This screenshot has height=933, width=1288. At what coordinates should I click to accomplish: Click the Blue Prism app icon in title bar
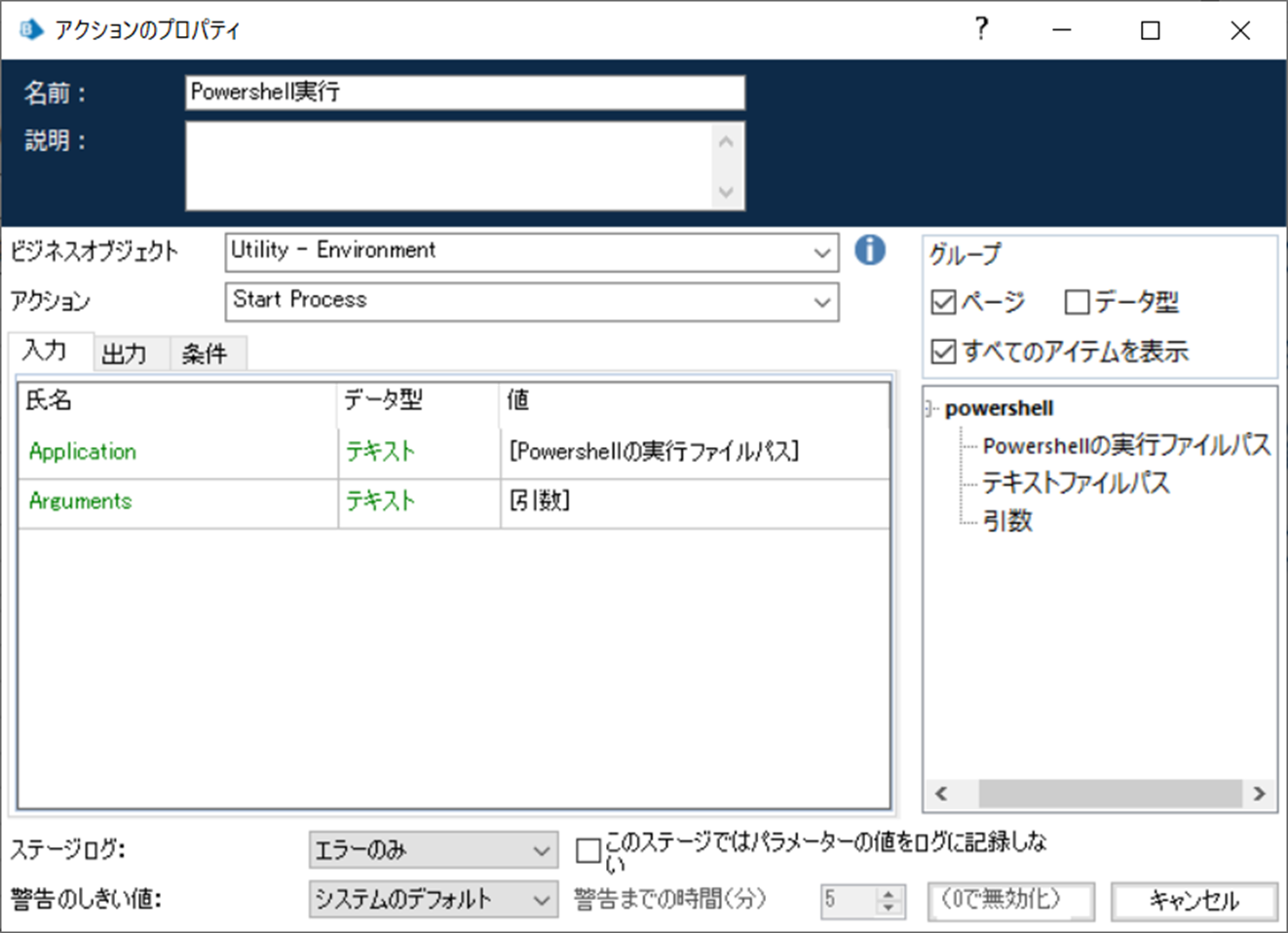[x=32, y=29]
